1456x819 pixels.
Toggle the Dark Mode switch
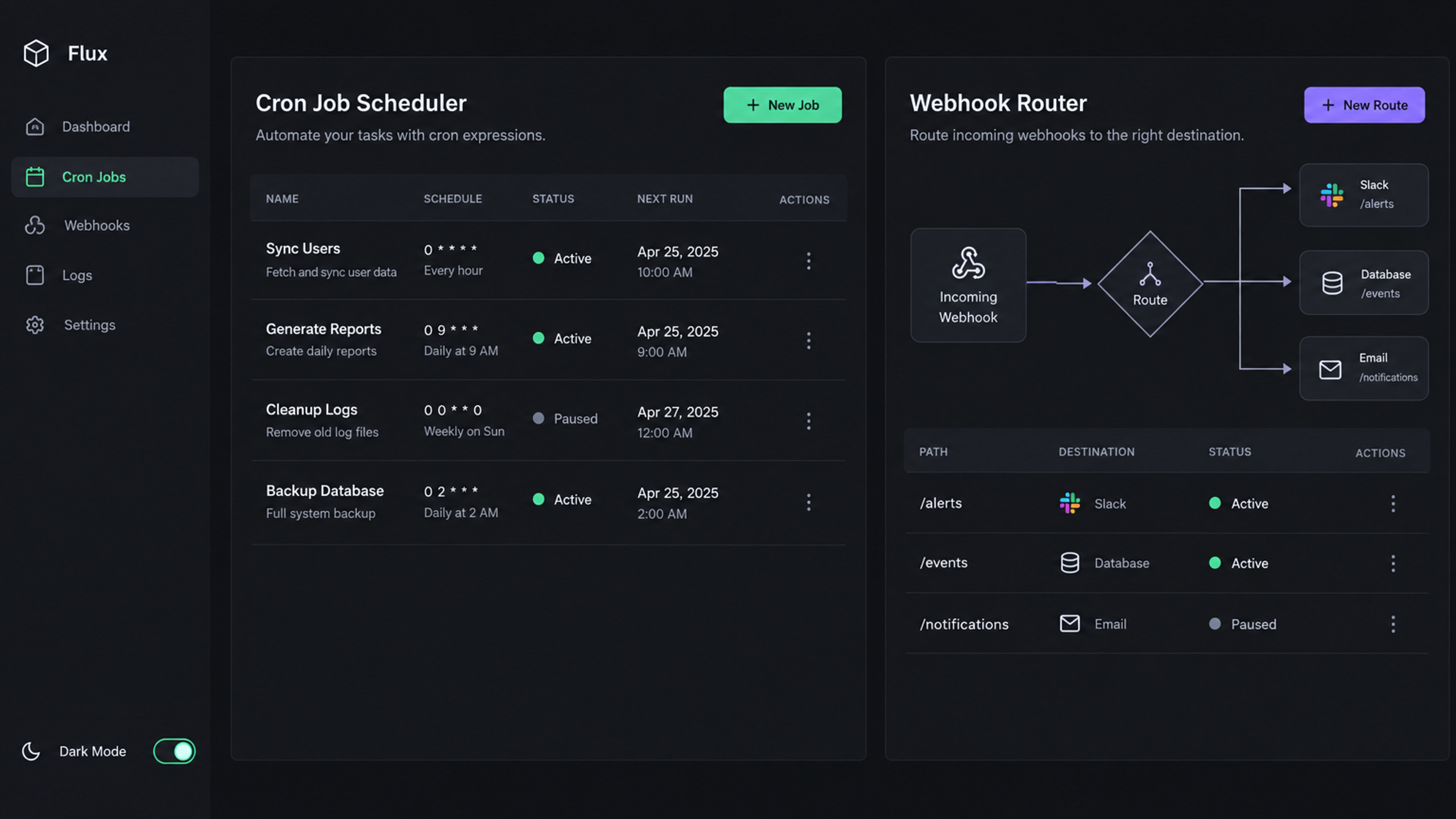[174, 751]
